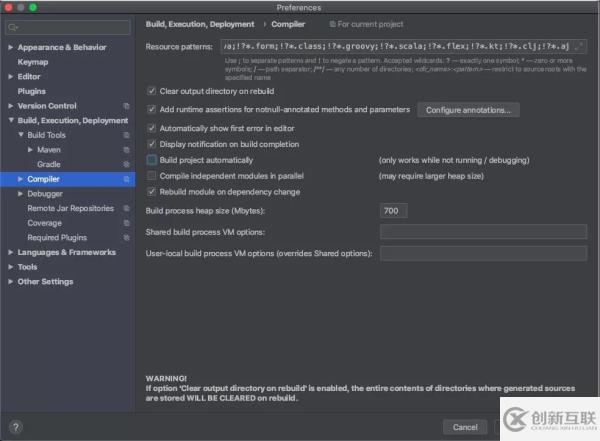Click project-level icon next to Compiler
This screenshot has height=441, width=600.
pos(126,179)
